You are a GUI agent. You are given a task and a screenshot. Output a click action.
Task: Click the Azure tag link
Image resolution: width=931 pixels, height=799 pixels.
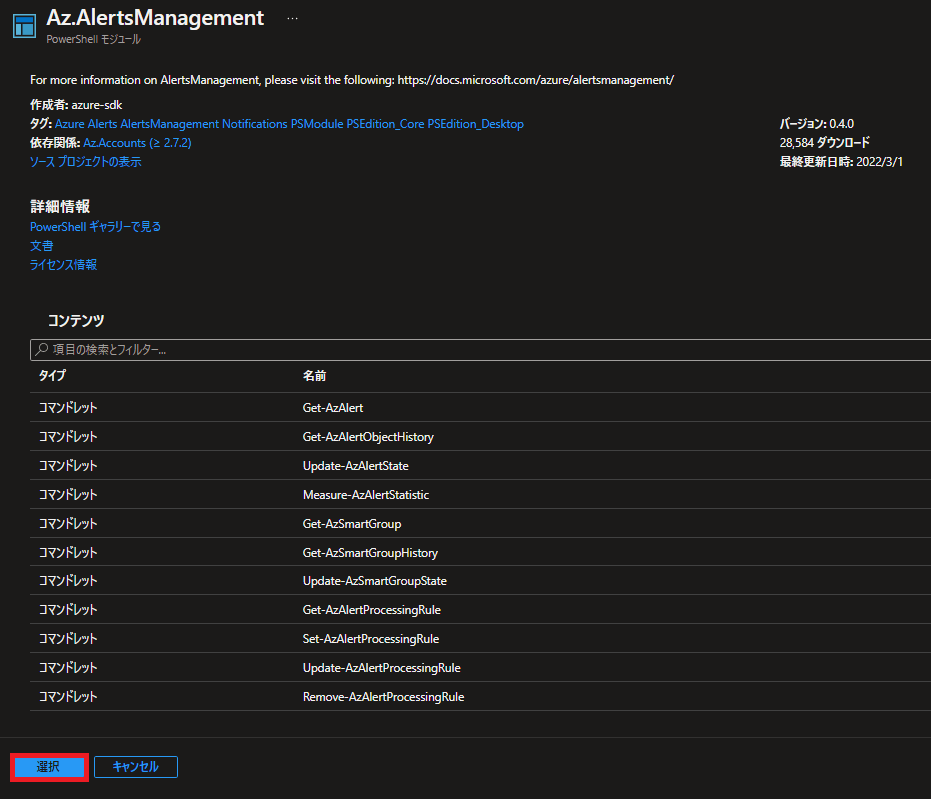pos(69,124)
